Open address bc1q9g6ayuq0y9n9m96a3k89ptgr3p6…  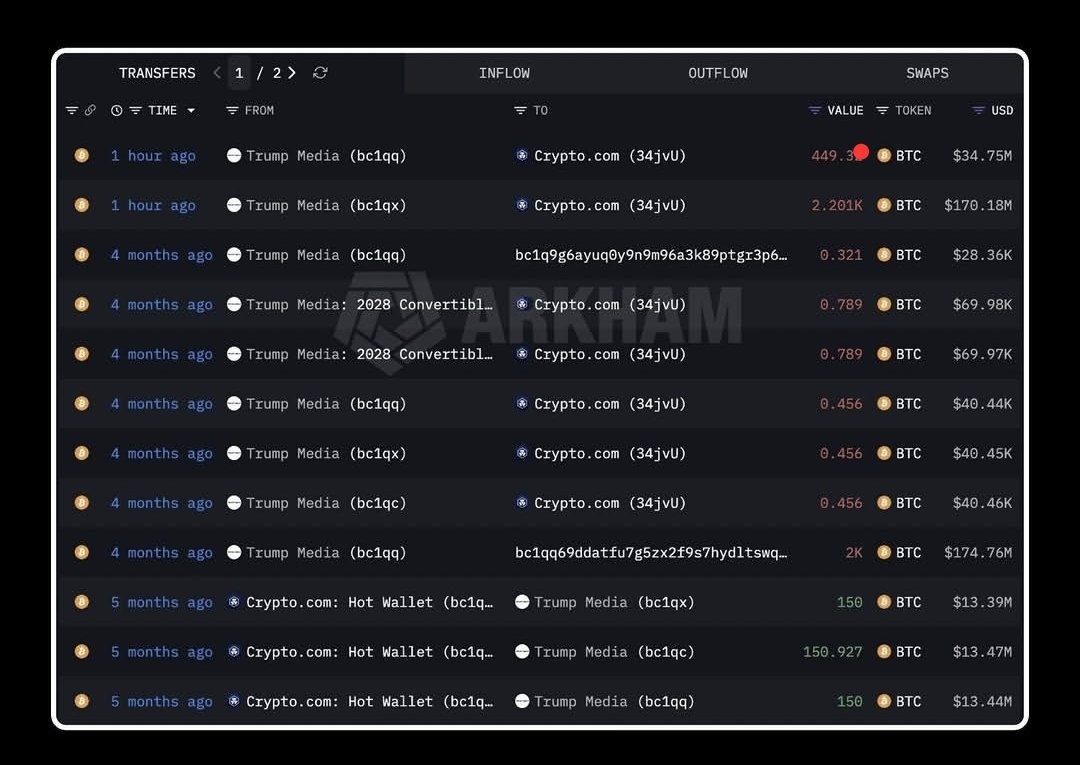pos(651,255)
